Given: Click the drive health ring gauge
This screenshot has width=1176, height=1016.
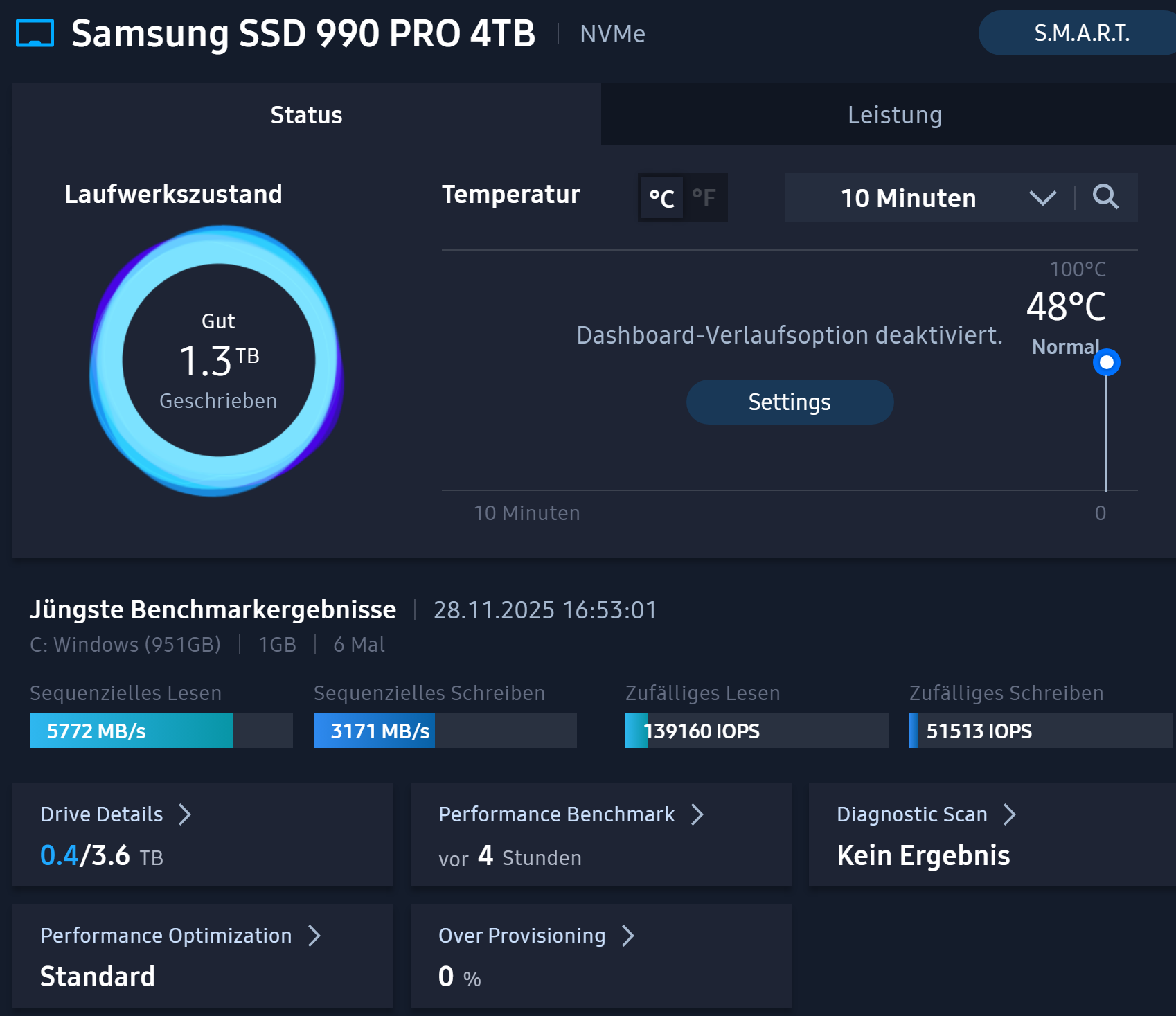Looking at the screenshot, I should [217, 360].
